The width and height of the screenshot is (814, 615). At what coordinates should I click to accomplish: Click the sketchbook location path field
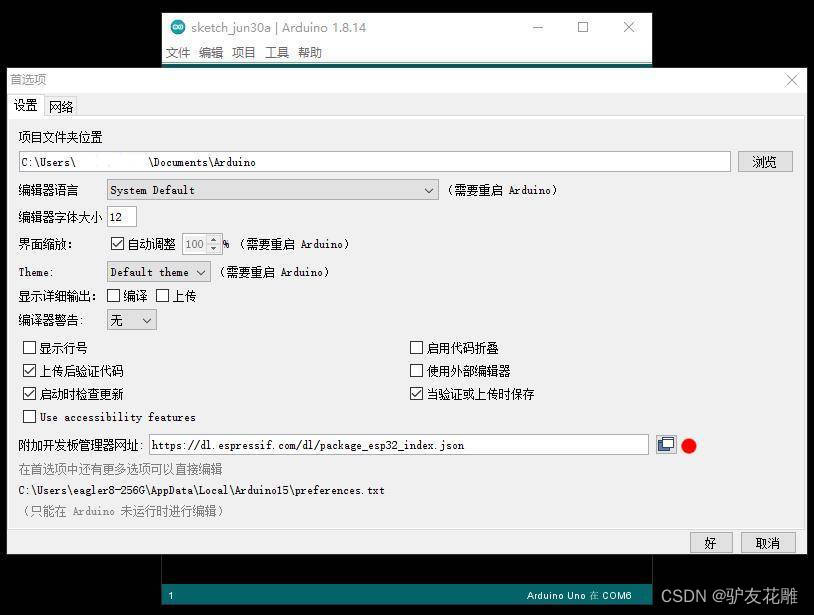click(x=374, y=162)
